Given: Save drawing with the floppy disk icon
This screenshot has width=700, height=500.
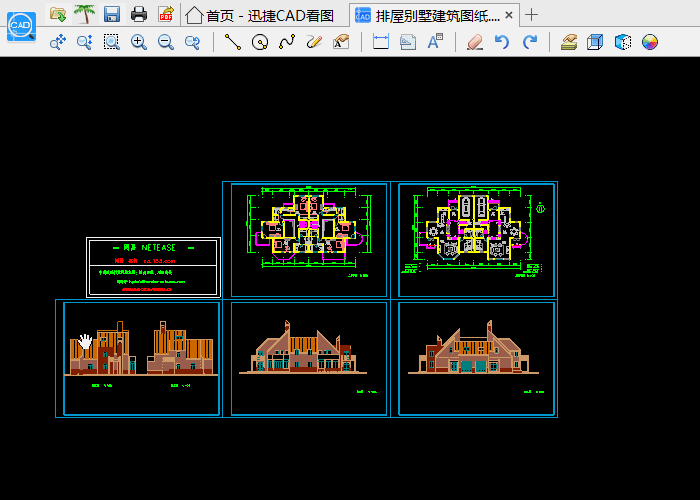Looking at the screenshot, I should (x=112, y=14).
